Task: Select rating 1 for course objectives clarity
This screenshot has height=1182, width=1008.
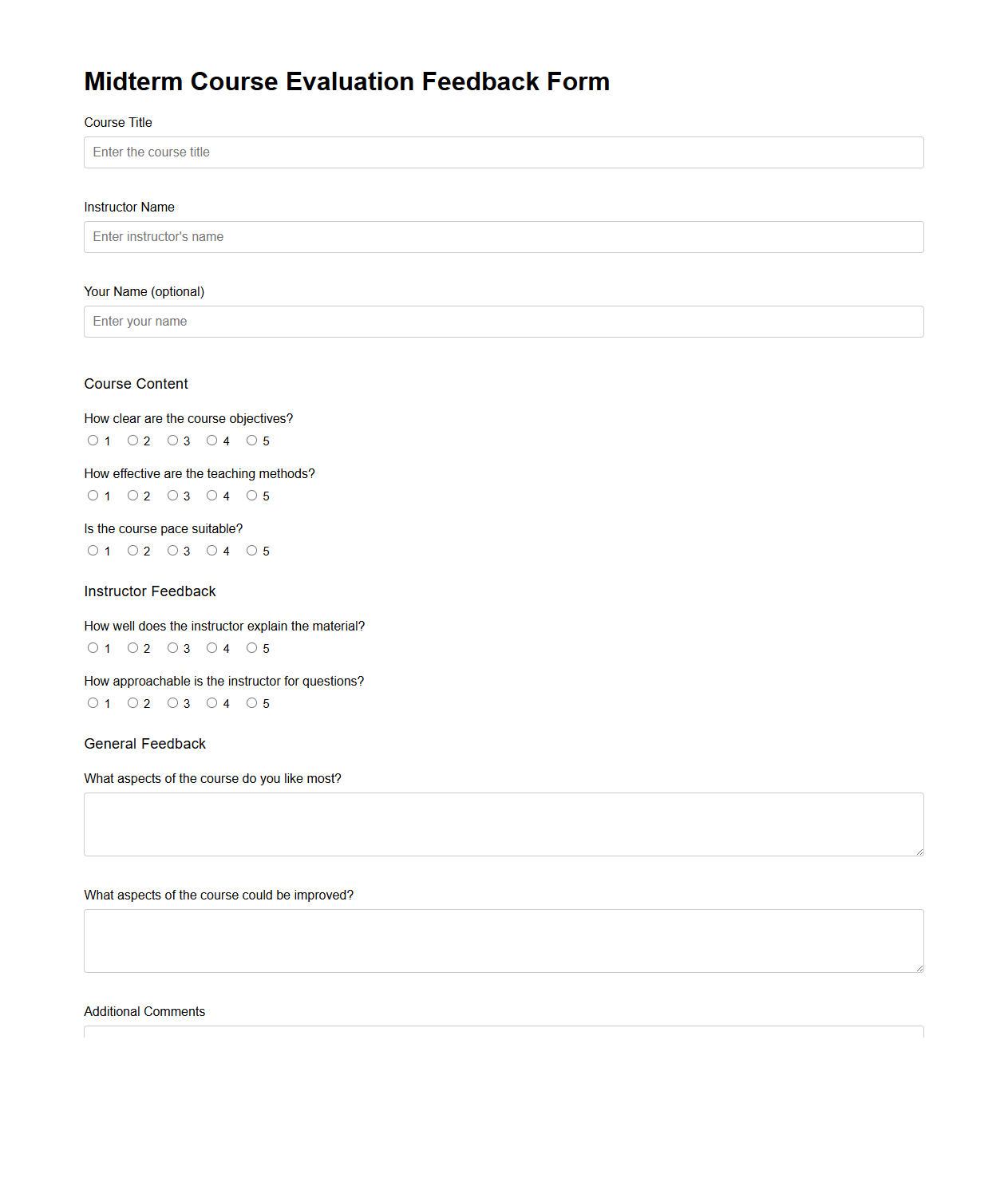Action: (93, 440)
